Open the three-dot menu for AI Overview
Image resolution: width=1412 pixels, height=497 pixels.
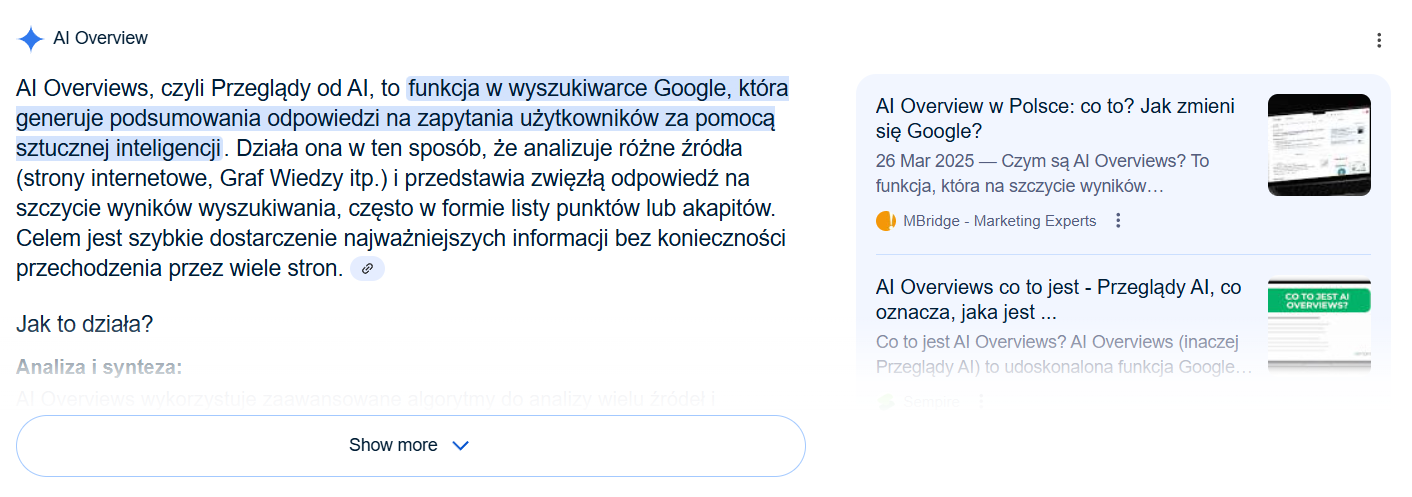(1379, 40)
